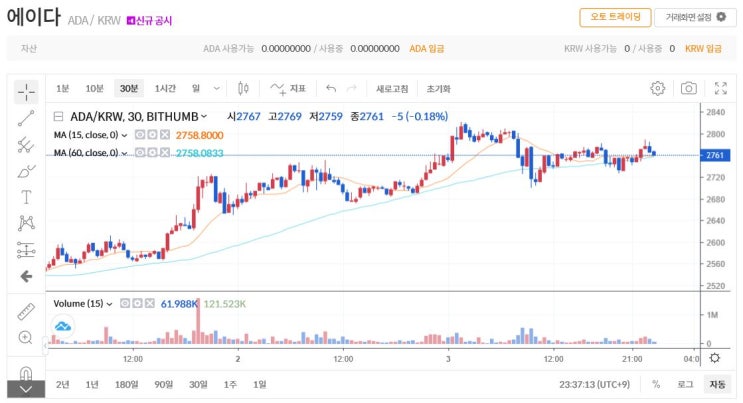
Task: Open trading screen settings (거래화면 설정)
Action: tap(695, 18)
